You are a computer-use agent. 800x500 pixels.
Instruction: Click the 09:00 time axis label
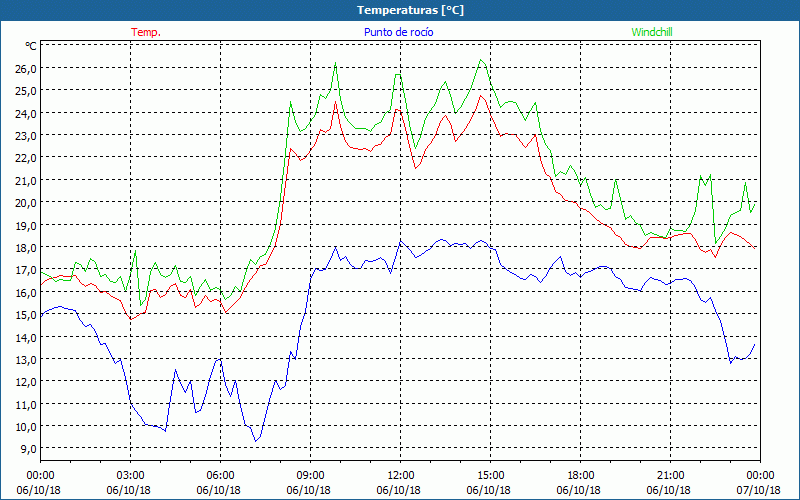click(x=310, y=476)
